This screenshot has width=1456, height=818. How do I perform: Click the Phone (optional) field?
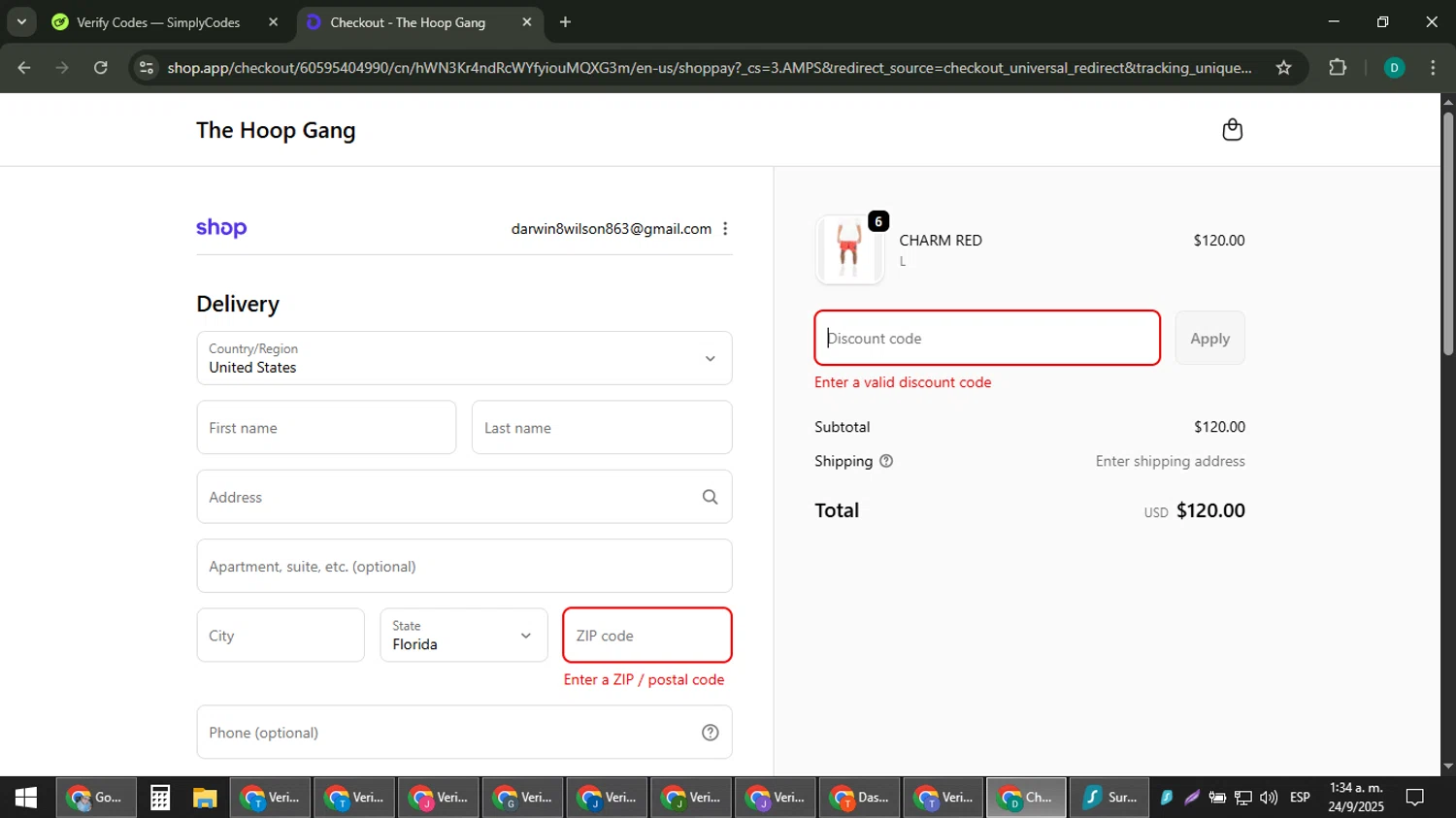pos(464,733)
